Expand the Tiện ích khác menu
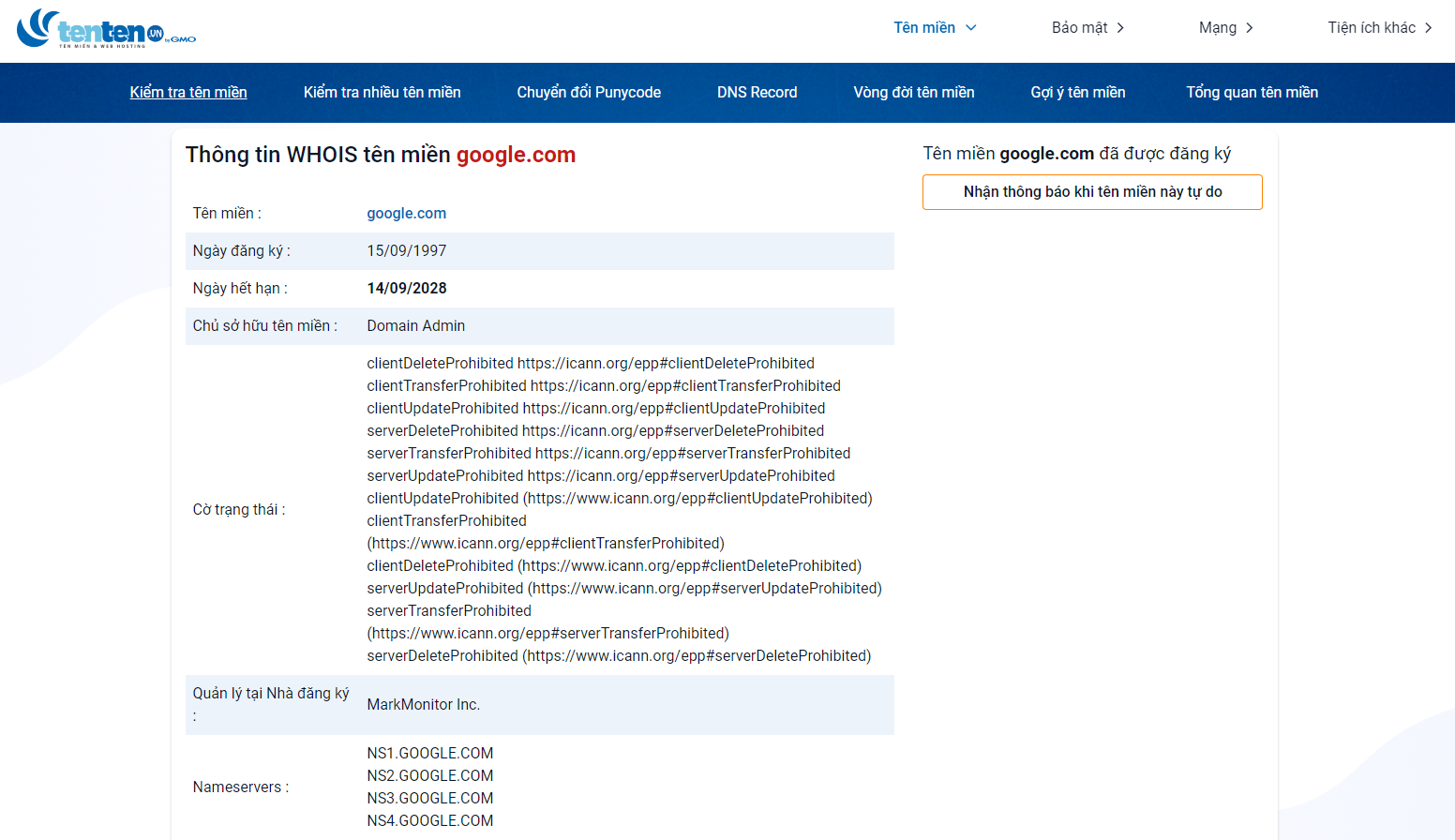The width and height of the screenshot is (1455, 840). point(1378,27)
